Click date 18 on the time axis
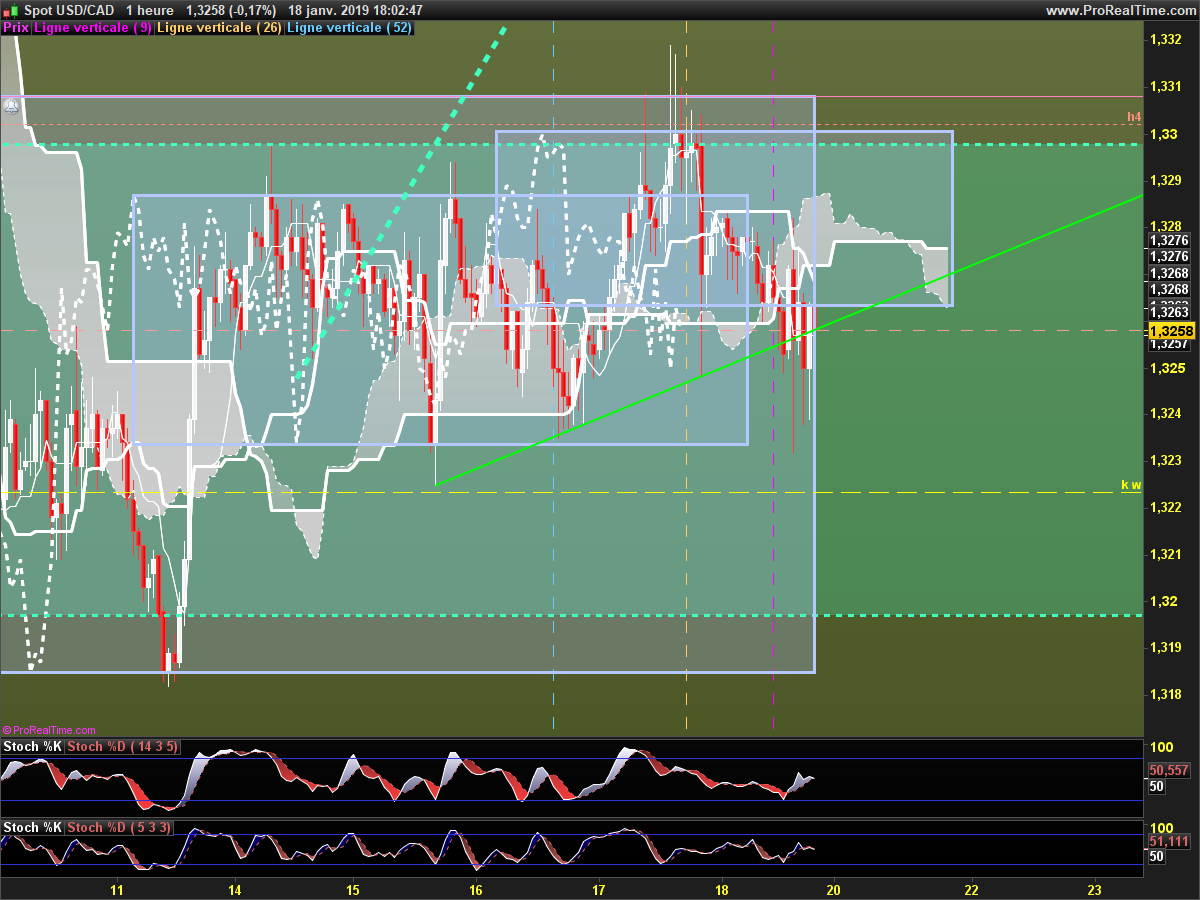This screenshot has height=900, width=1200. click(722, 889)
